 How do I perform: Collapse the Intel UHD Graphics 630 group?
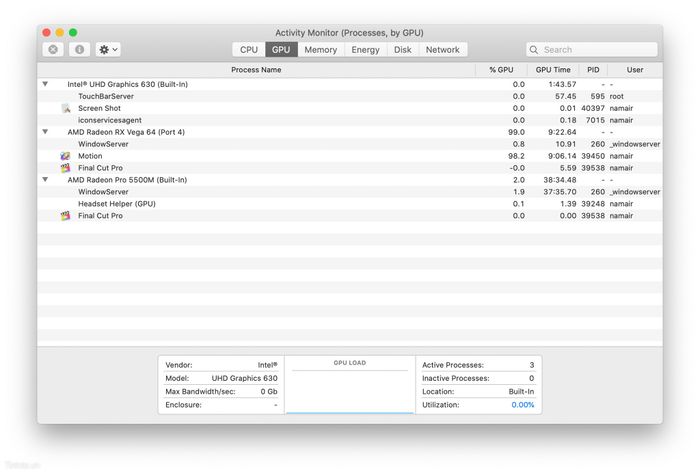tap(45, 84)
